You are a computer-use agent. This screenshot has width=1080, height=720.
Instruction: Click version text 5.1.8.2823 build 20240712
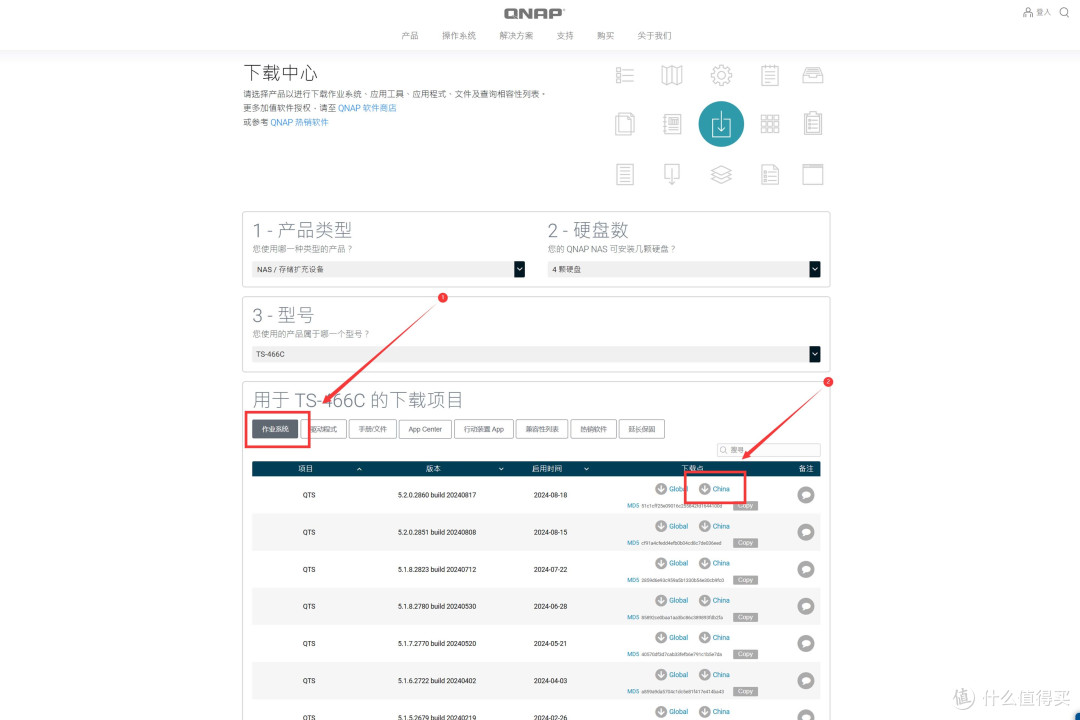click(437, 570)
